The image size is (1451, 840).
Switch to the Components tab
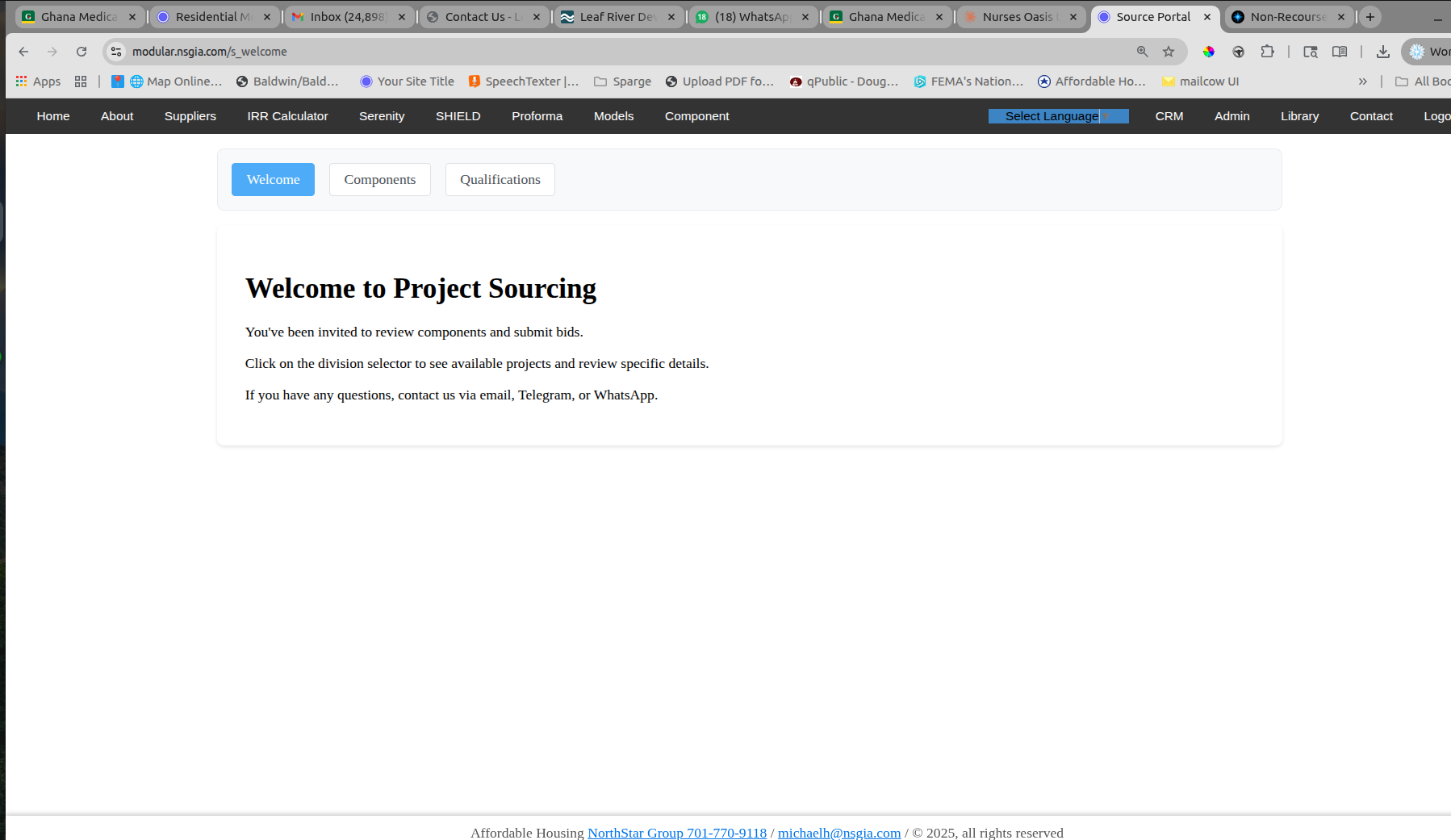[379, 179]
